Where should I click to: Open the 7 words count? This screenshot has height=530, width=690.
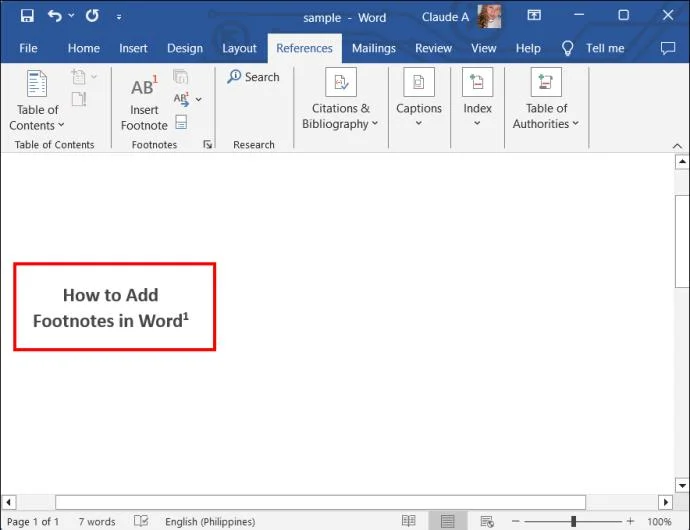coord(97,522)
